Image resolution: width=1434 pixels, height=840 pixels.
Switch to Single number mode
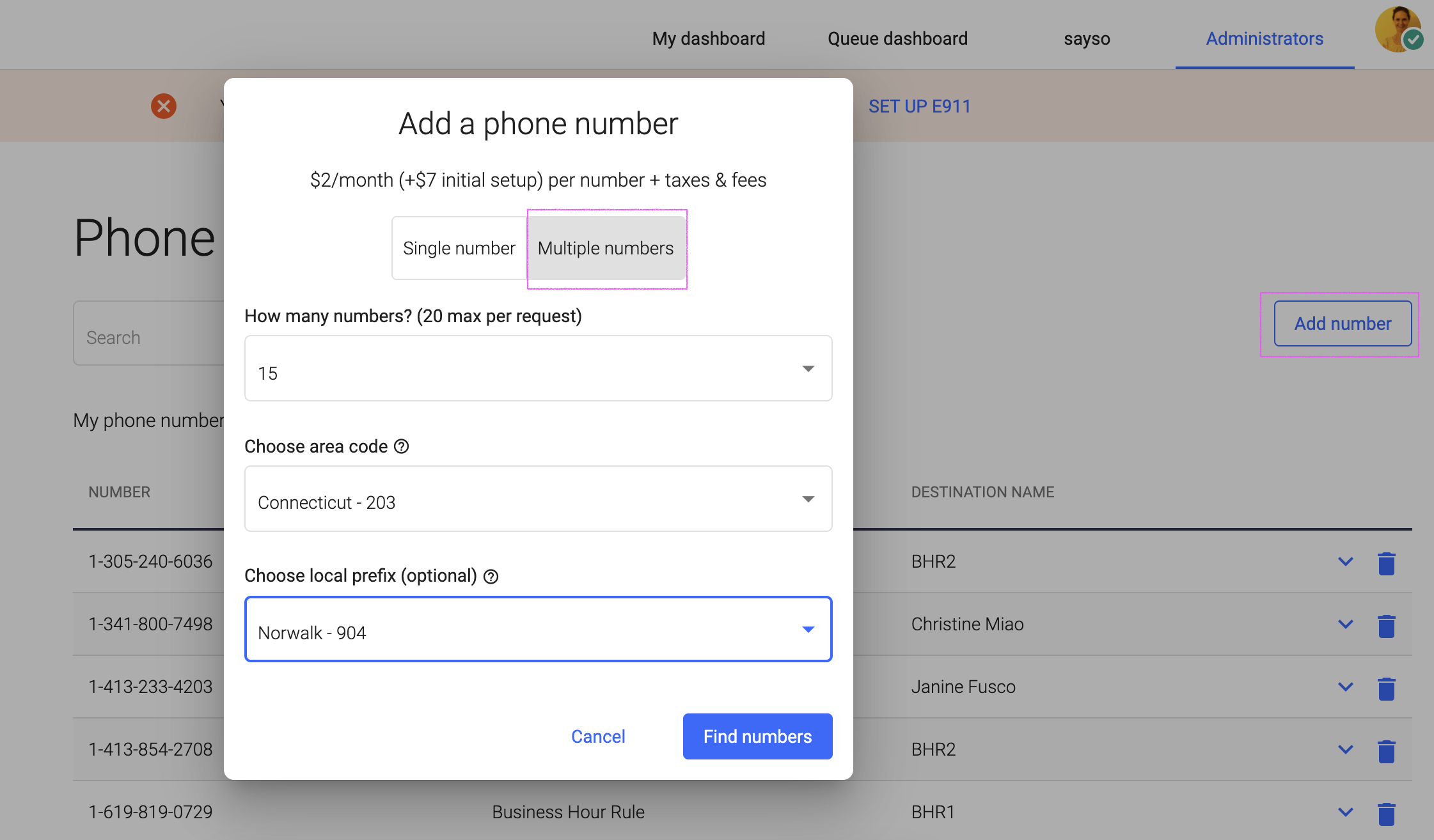pyautogui.click(x=459, y=248)
